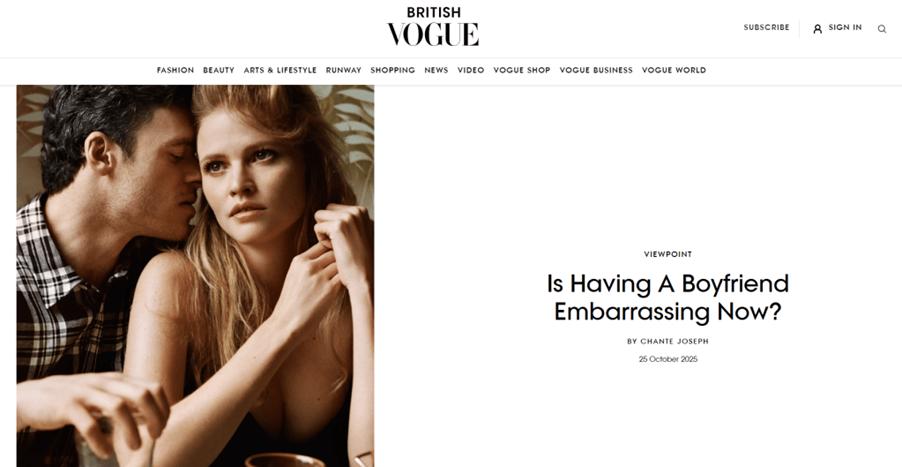Open the boyfriend embarrassing article headline

(x=668, y=298)
